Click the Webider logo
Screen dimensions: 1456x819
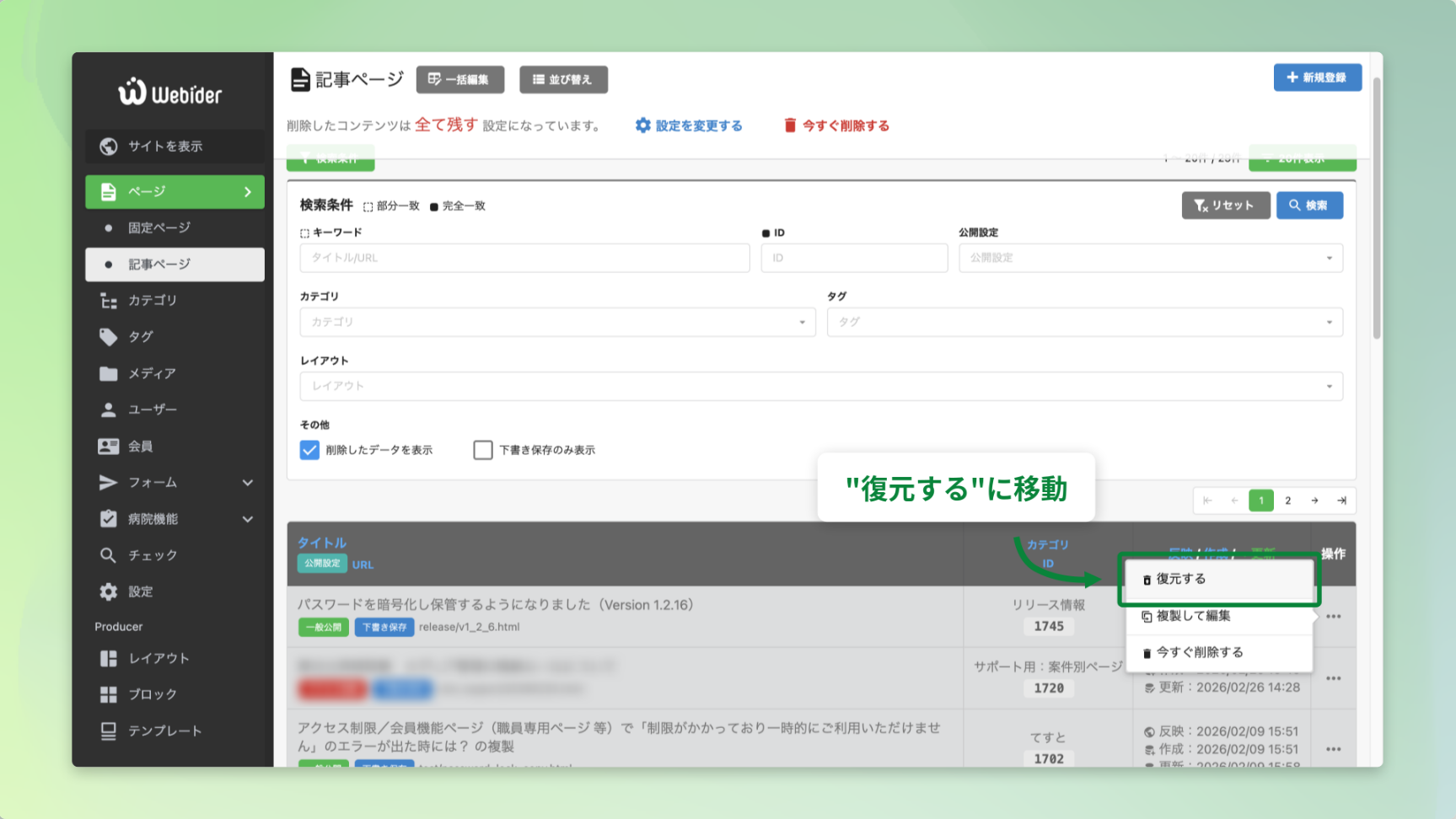point(169,93)
